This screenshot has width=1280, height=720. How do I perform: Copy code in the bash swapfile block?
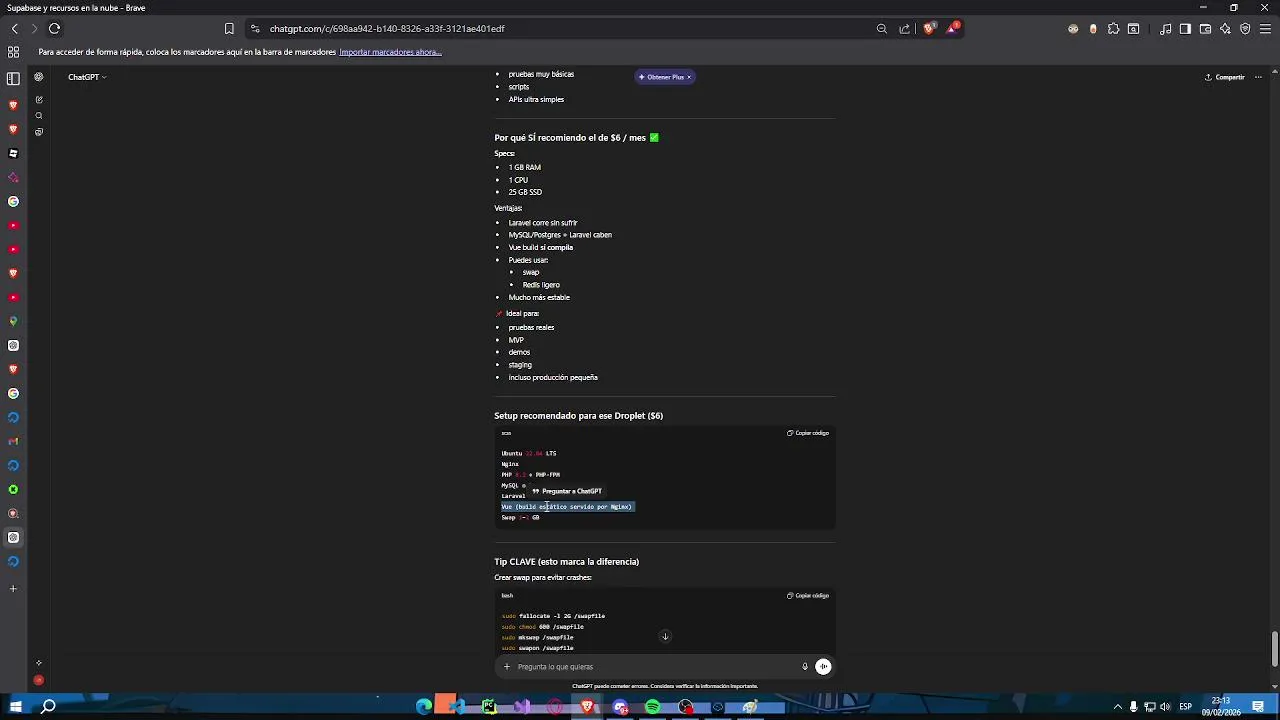click(x=808, y=595)
